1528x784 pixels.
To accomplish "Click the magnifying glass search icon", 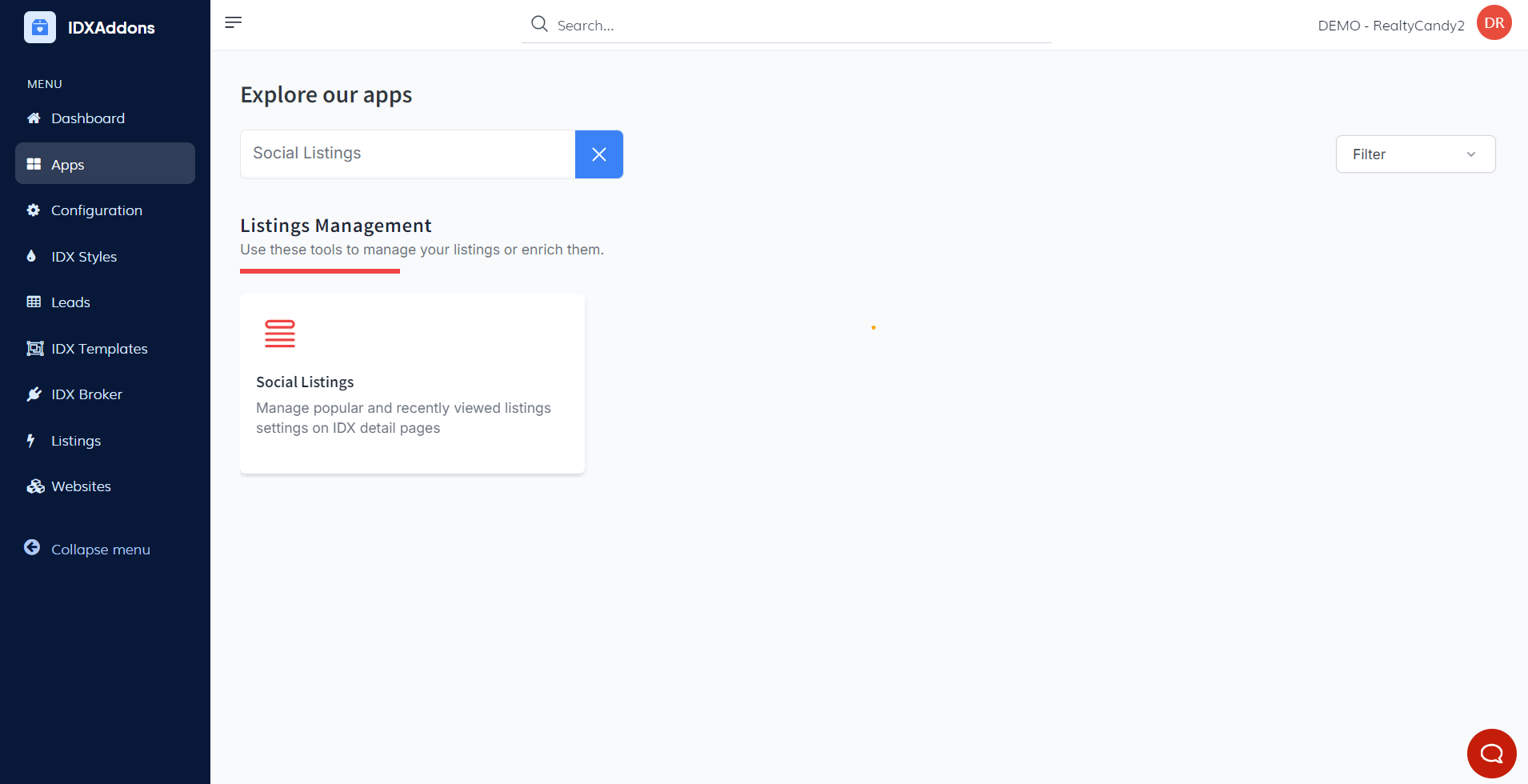I will tap(540, 24).
